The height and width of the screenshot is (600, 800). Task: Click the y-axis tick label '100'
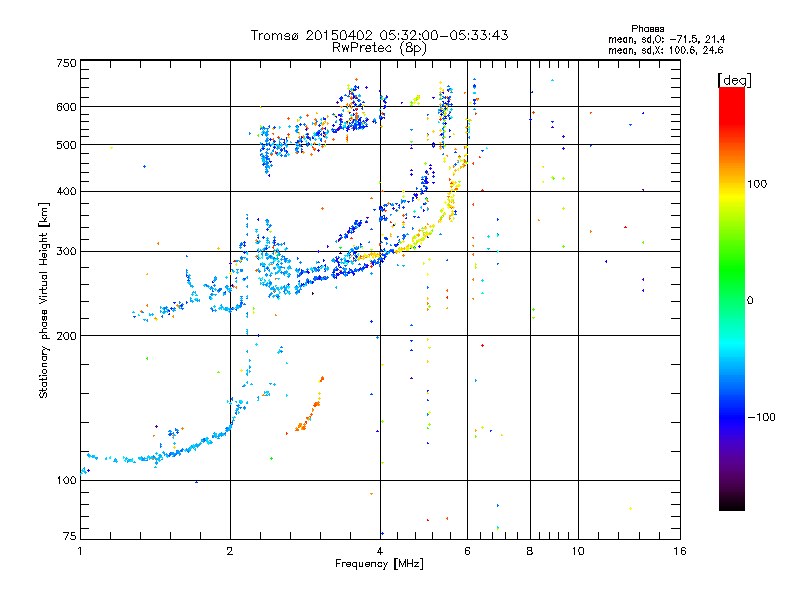tap(66, 480)
